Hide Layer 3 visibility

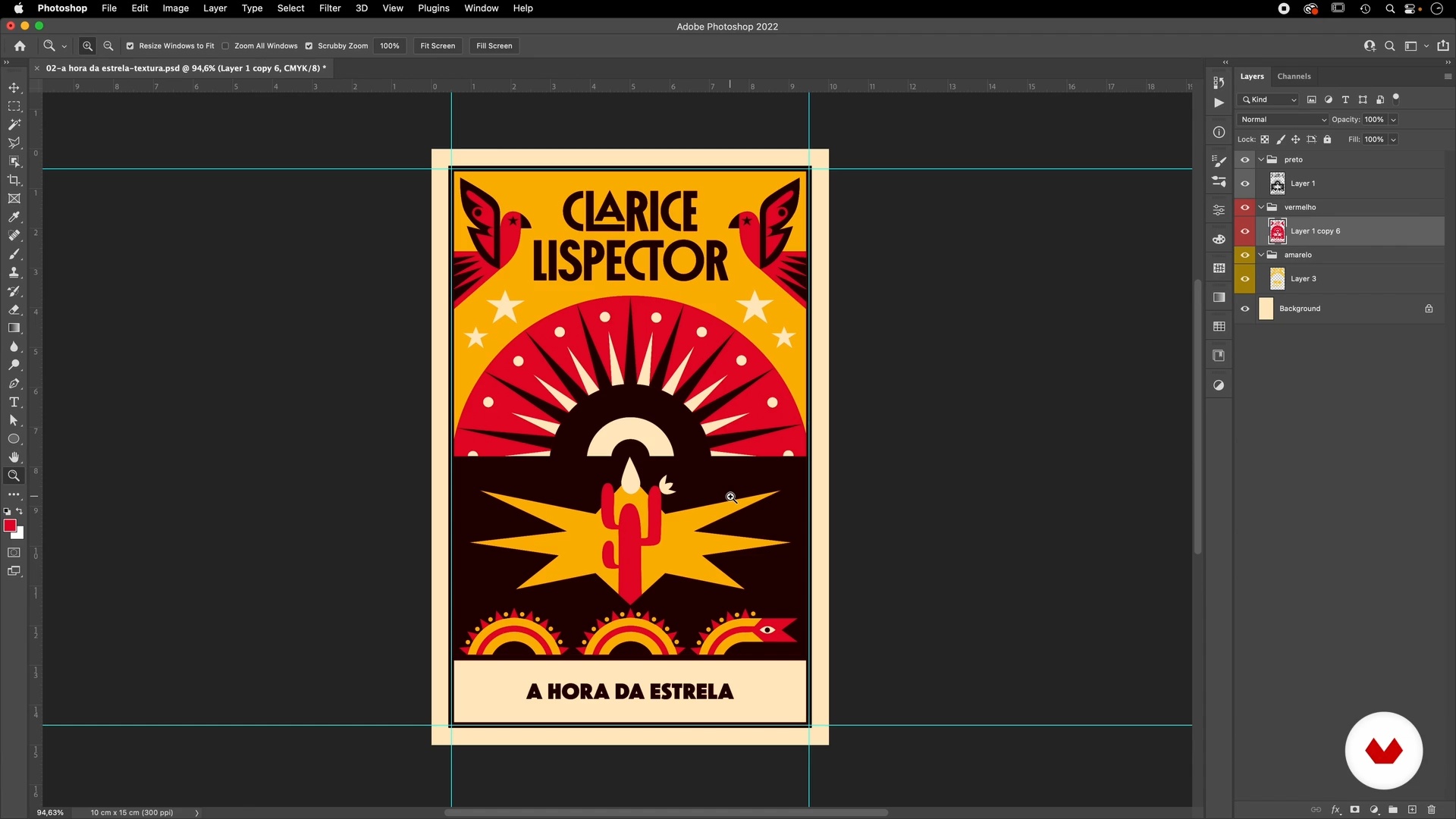[1244, 279]
